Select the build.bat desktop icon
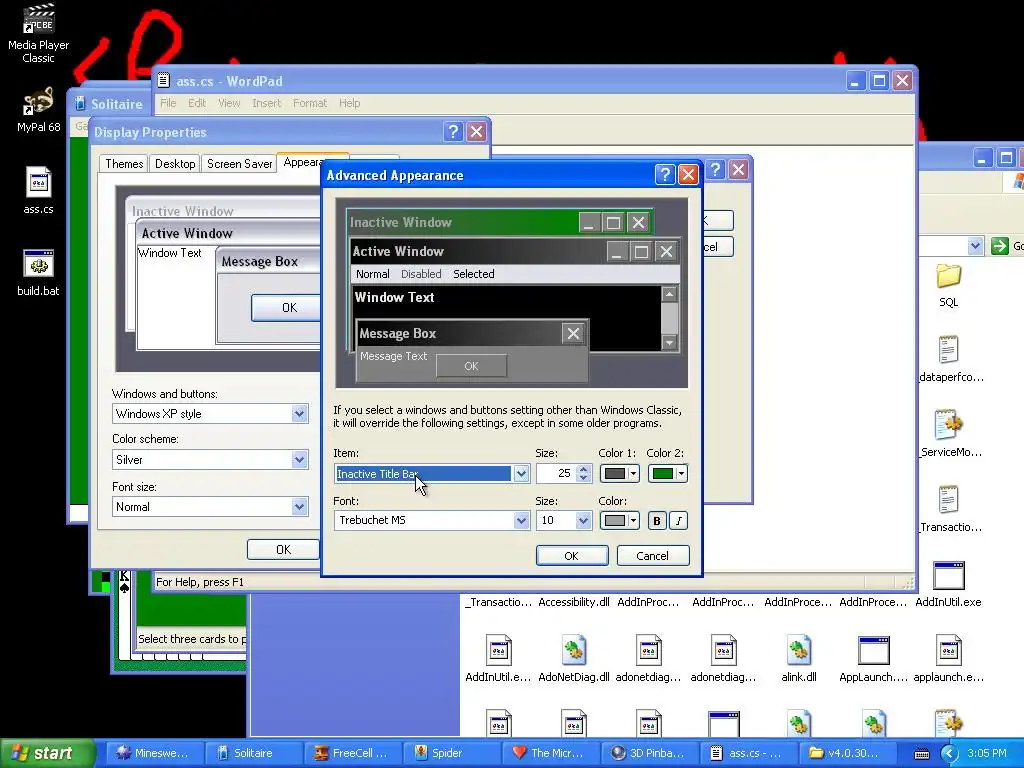The image size is (1024, 768). [38, 273]
